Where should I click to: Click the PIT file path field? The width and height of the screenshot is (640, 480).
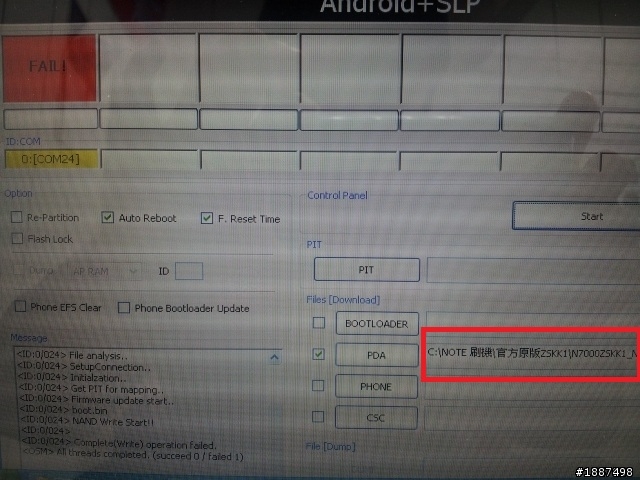pyautogui.click(x=533, y=270)
